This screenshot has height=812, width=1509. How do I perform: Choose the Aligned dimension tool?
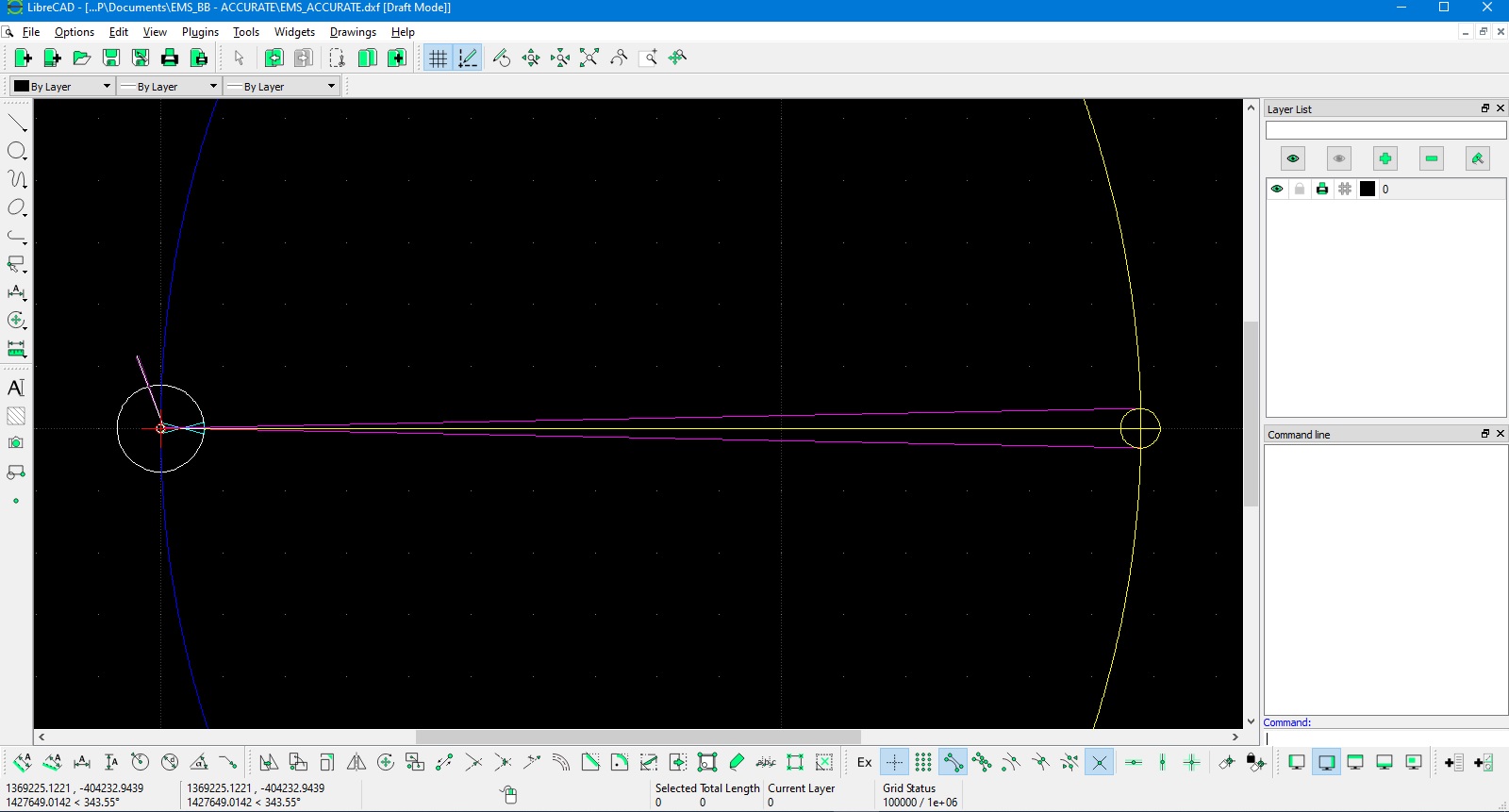23,762
